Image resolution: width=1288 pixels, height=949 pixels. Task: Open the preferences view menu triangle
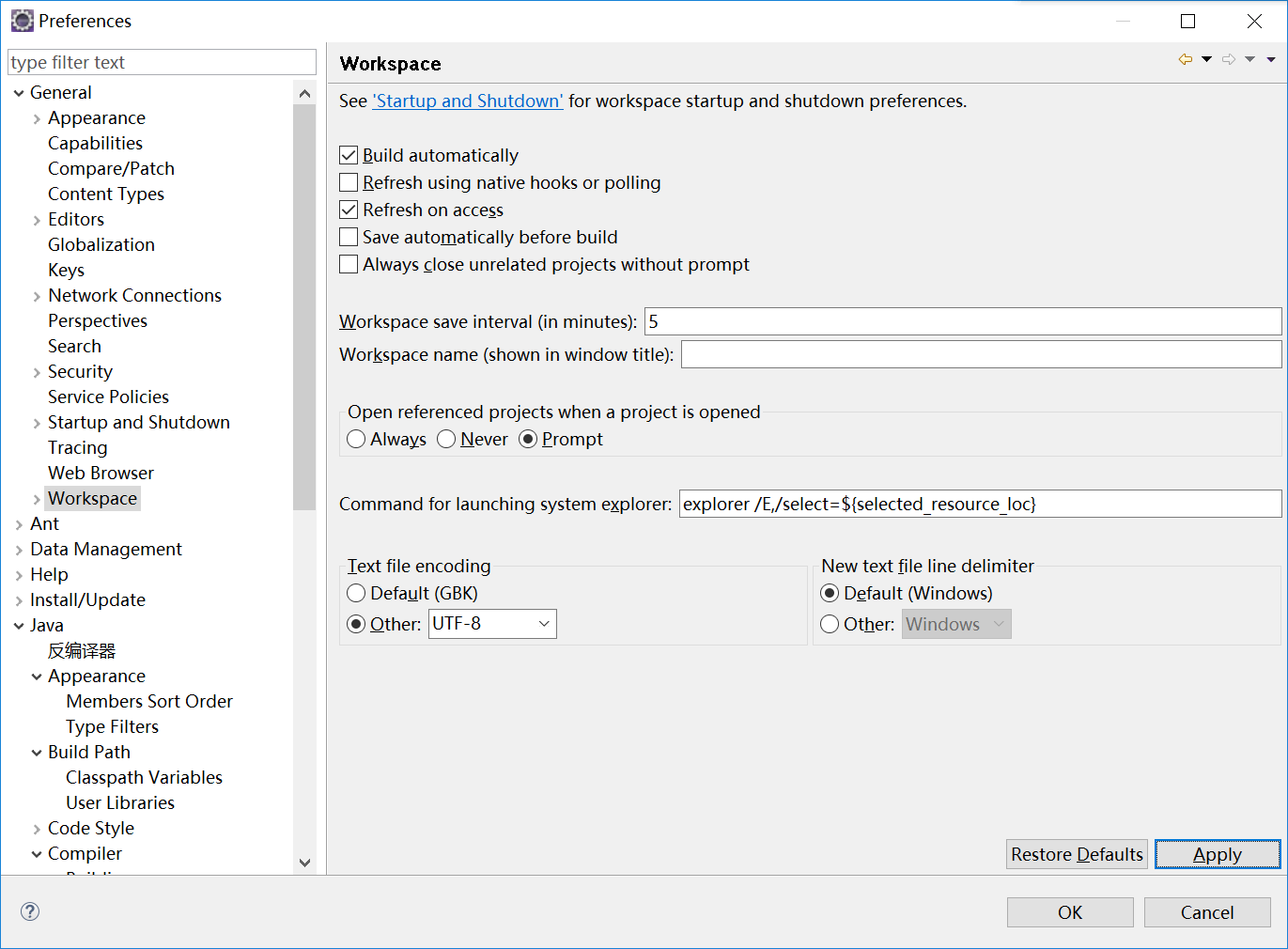[x=1271, y=59]
